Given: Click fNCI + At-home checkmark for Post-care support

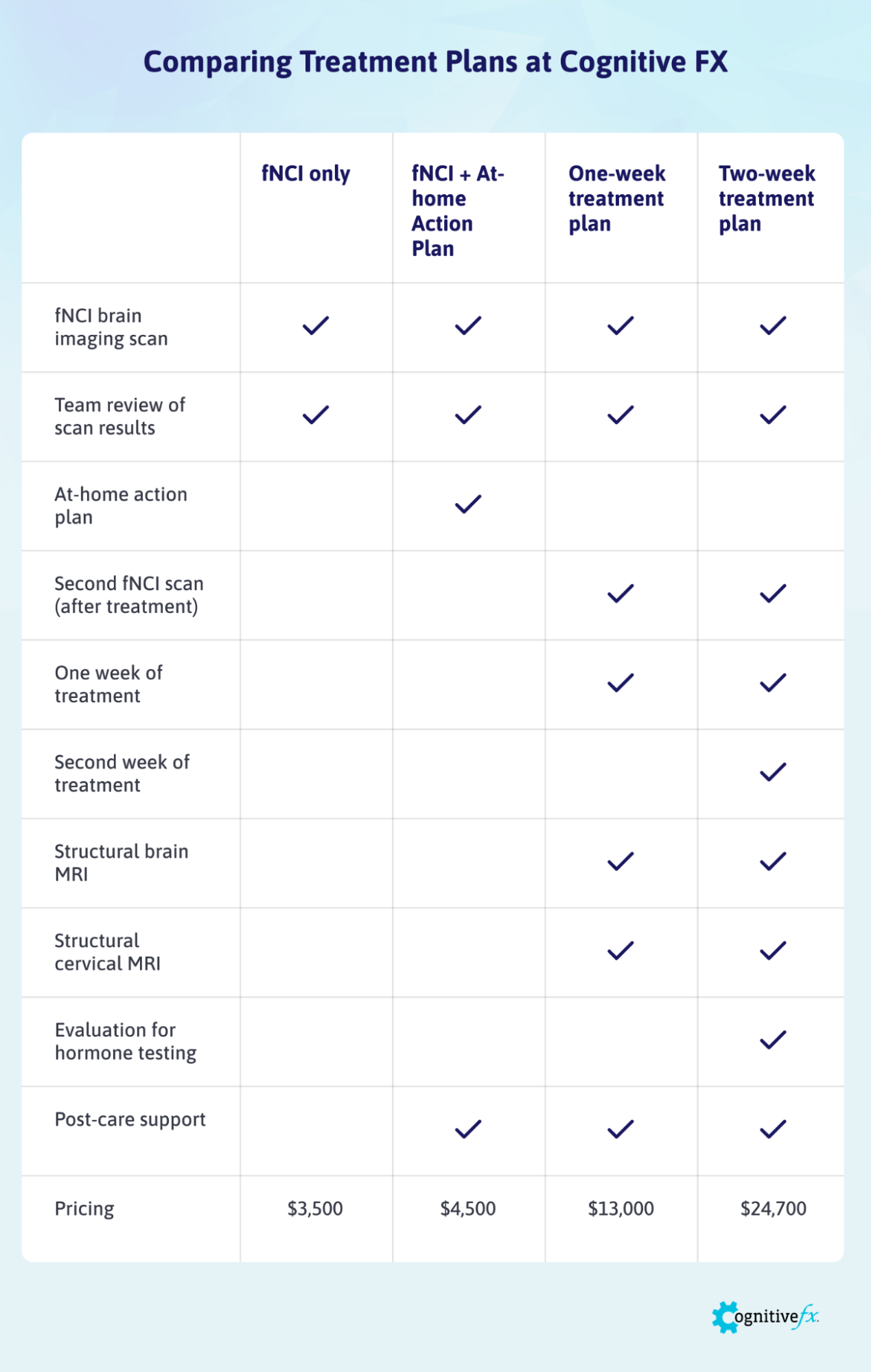Looking at the screenshot, I should click(468, 1129).
